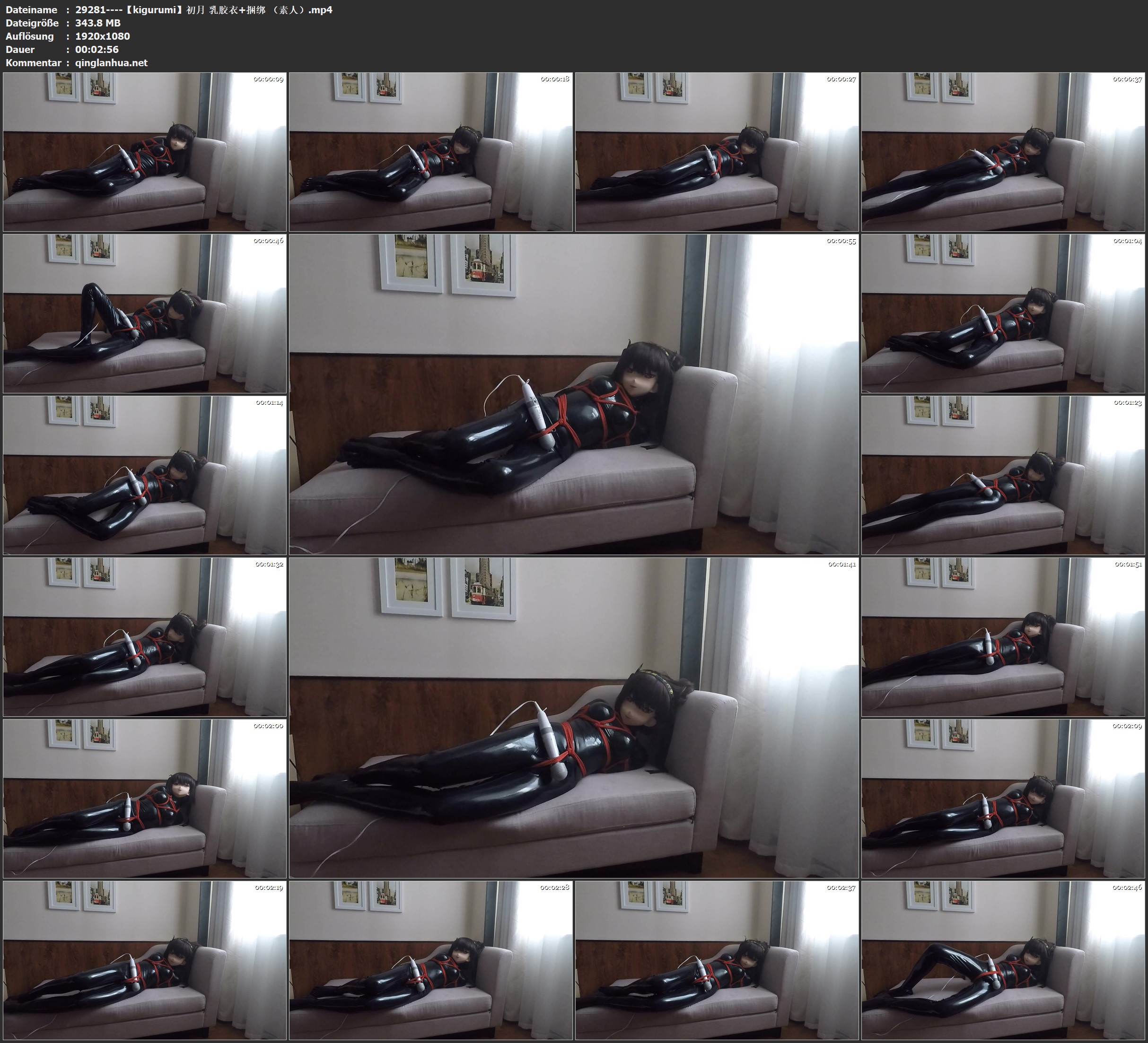Image resolution: width=1148 pixels, height=1043 pixels.
Task: Click the 1920x1080 resolution value
Action: click(x=103, y=36)
